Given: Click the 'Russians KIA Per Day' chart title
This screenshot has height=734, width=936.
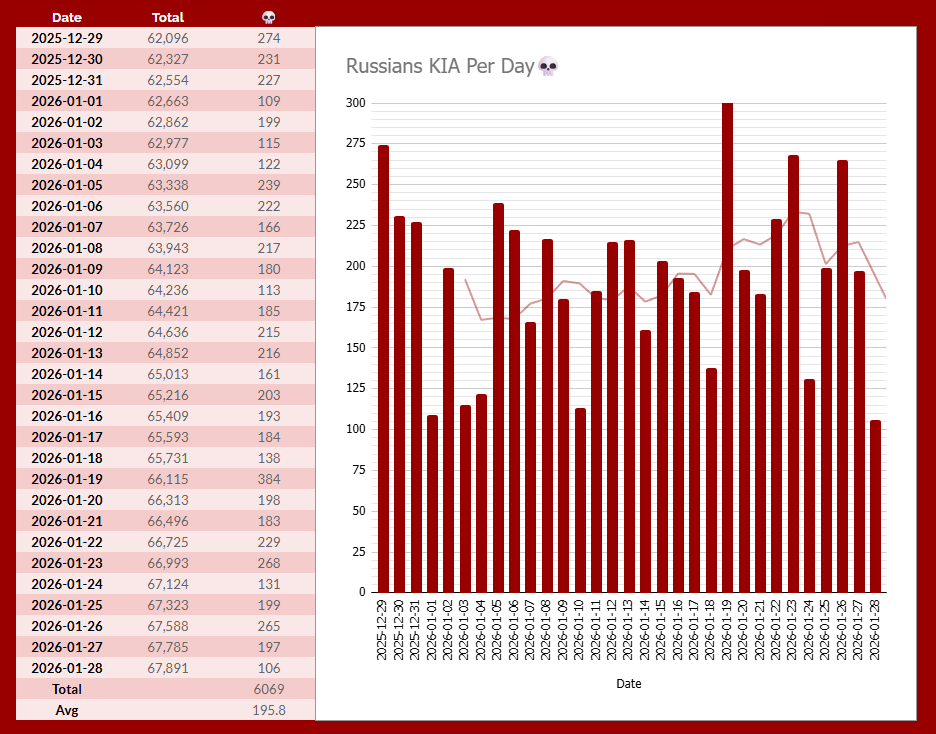Looking at the screenshot, I should coord(439,66).
